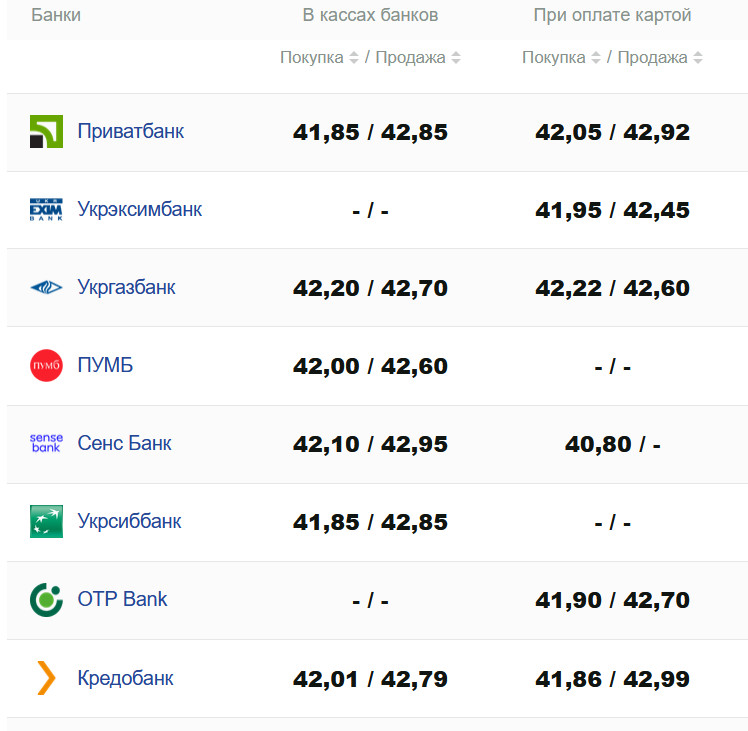Click the Ukrsibbank green logo icon
This screenshot has height=731, width=748.
point(46,522)
